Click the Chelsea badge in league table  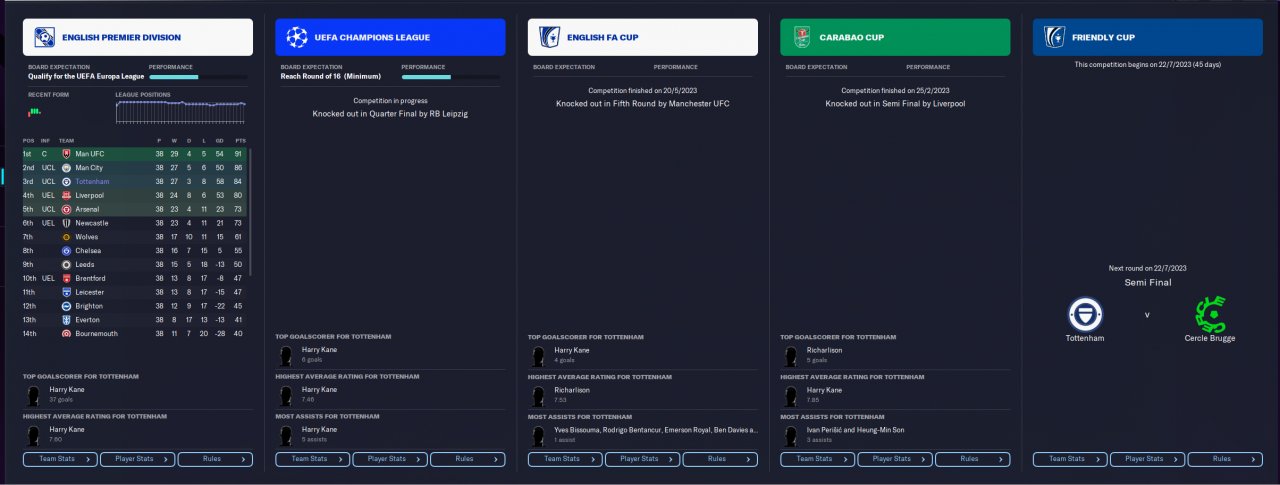click(x=66, y=251)
